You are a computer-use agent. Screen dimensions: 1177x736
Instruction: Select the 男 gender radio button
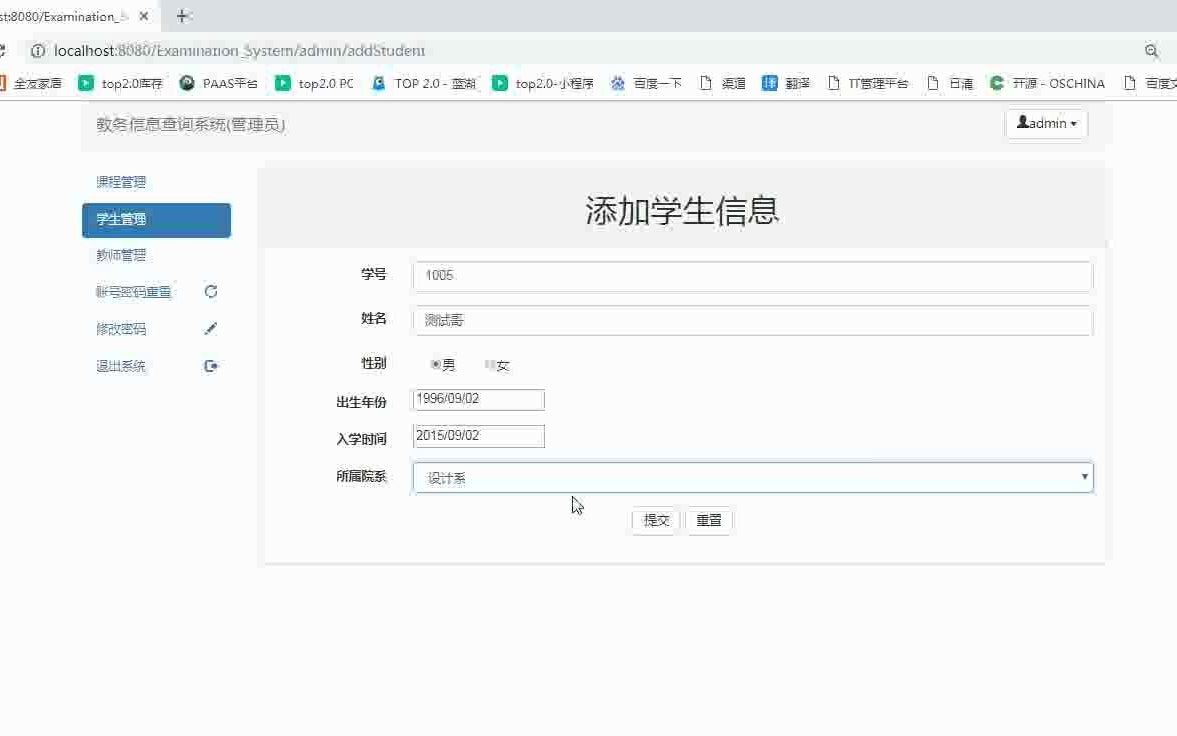pyautogui.click(x=435, y=365)
